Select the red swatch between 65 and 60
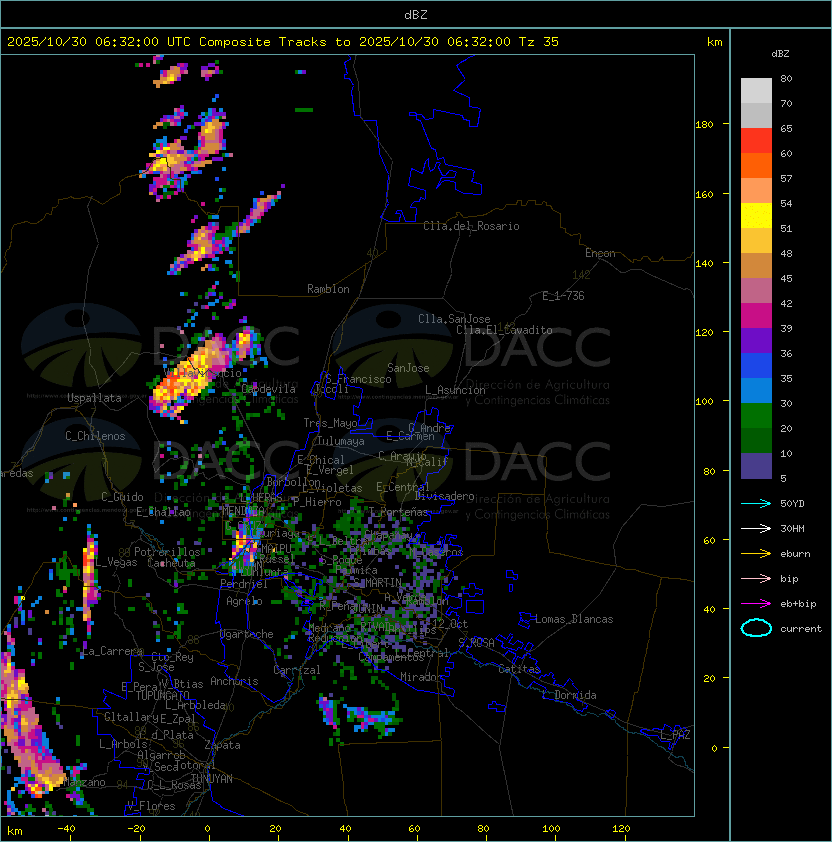This screenshot has height=842, width=832. pyautogui.click(x=756, y=141)
